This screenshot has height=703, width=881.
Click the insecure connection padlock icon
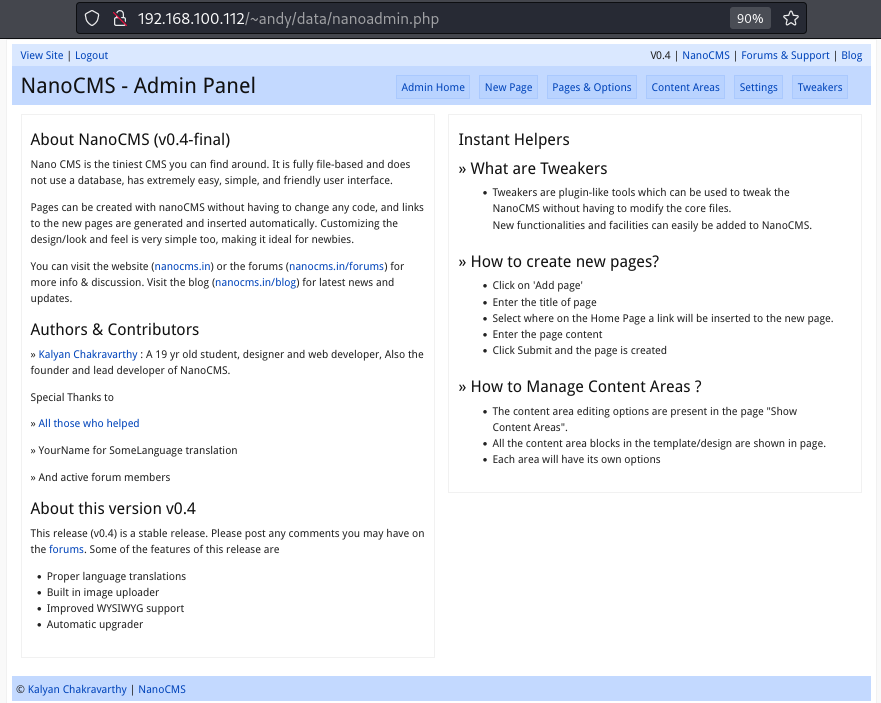click(119, 18)
